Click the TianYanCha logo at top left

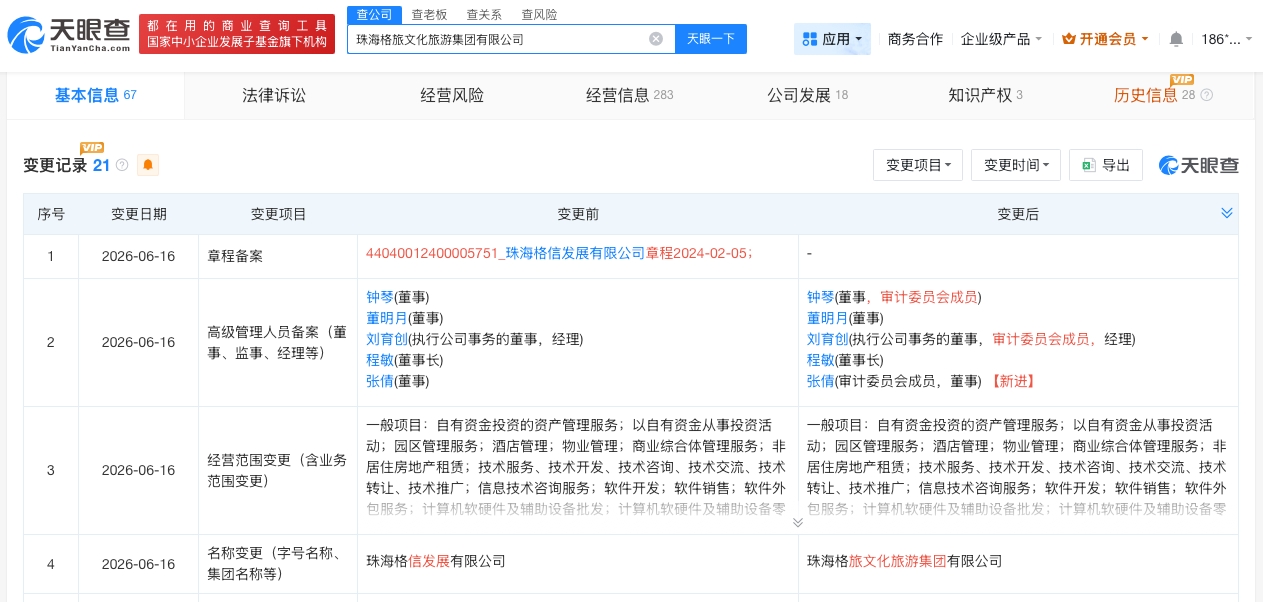[68, 35]
